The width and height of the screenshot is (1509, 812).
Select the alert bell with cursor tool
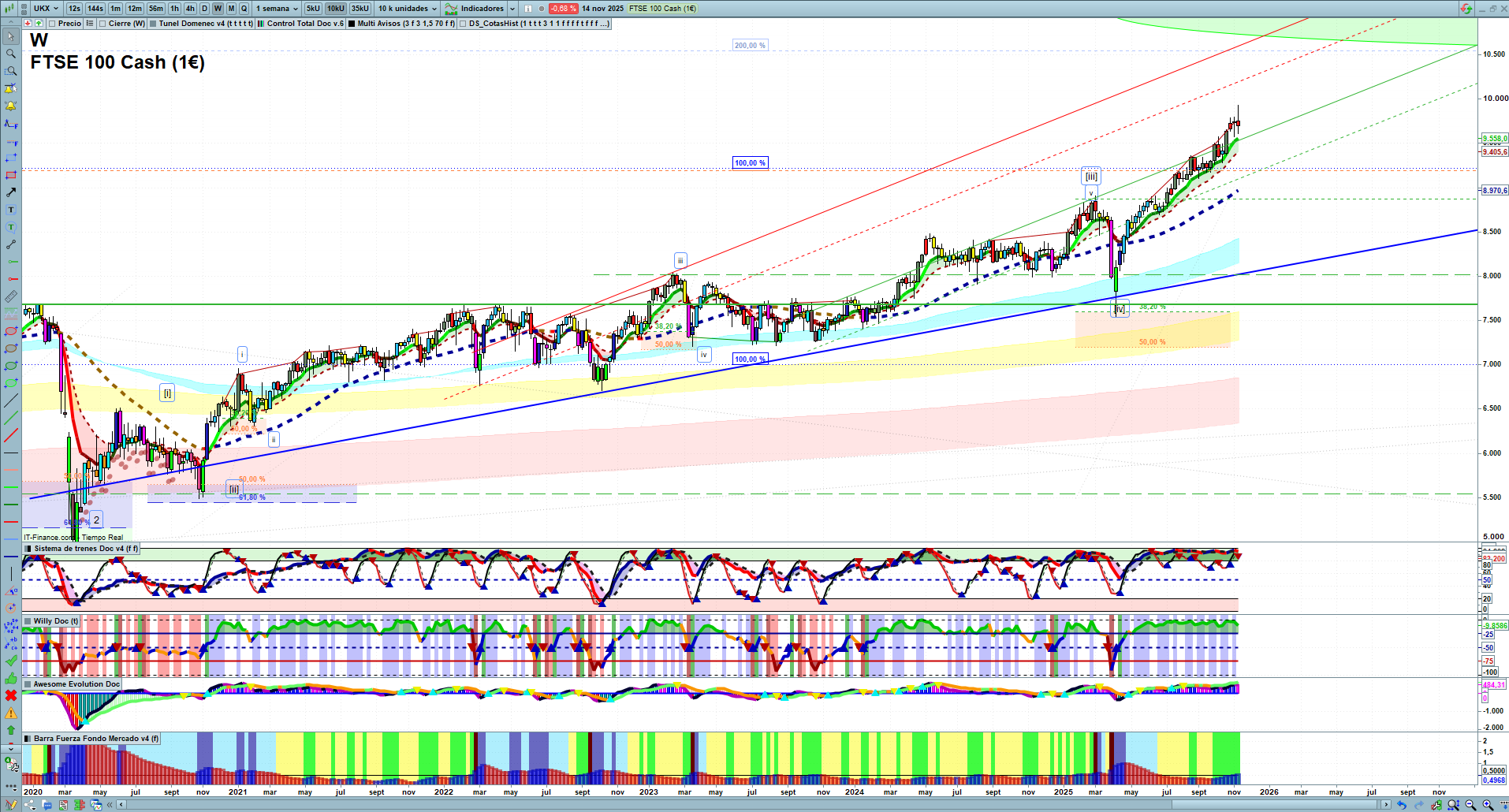11,88
